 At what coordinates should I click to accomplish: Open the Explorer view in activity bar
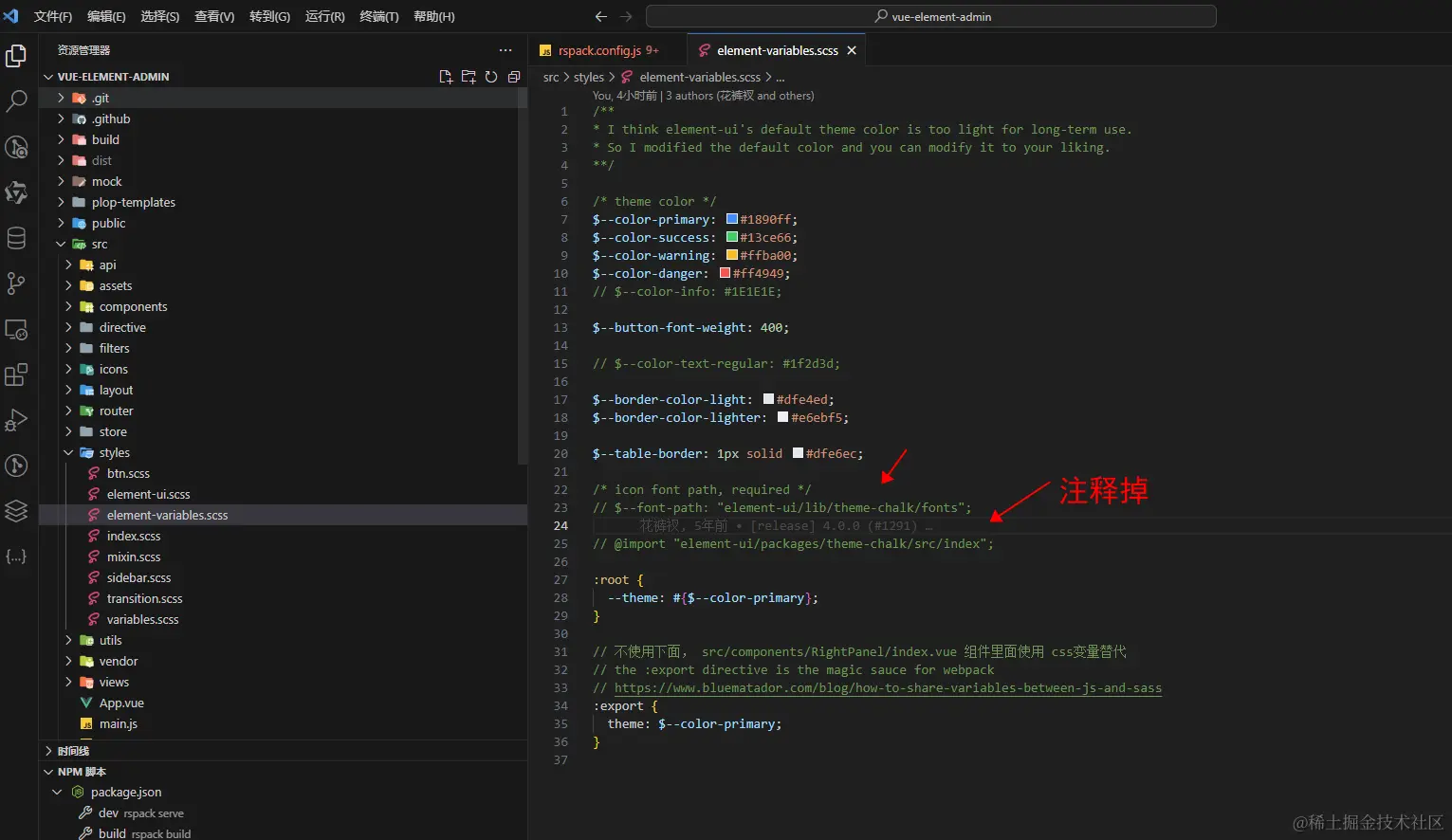click(16, 56)
